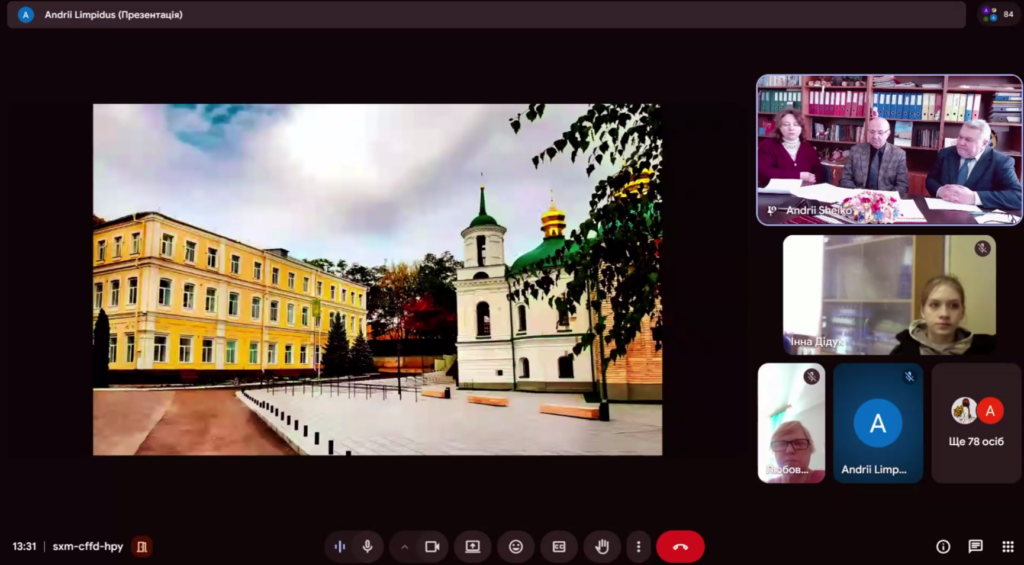This screenshot has height=565, width=1024.
Task: Click the presented slide with the yellow building
Action: coord(377,279)
